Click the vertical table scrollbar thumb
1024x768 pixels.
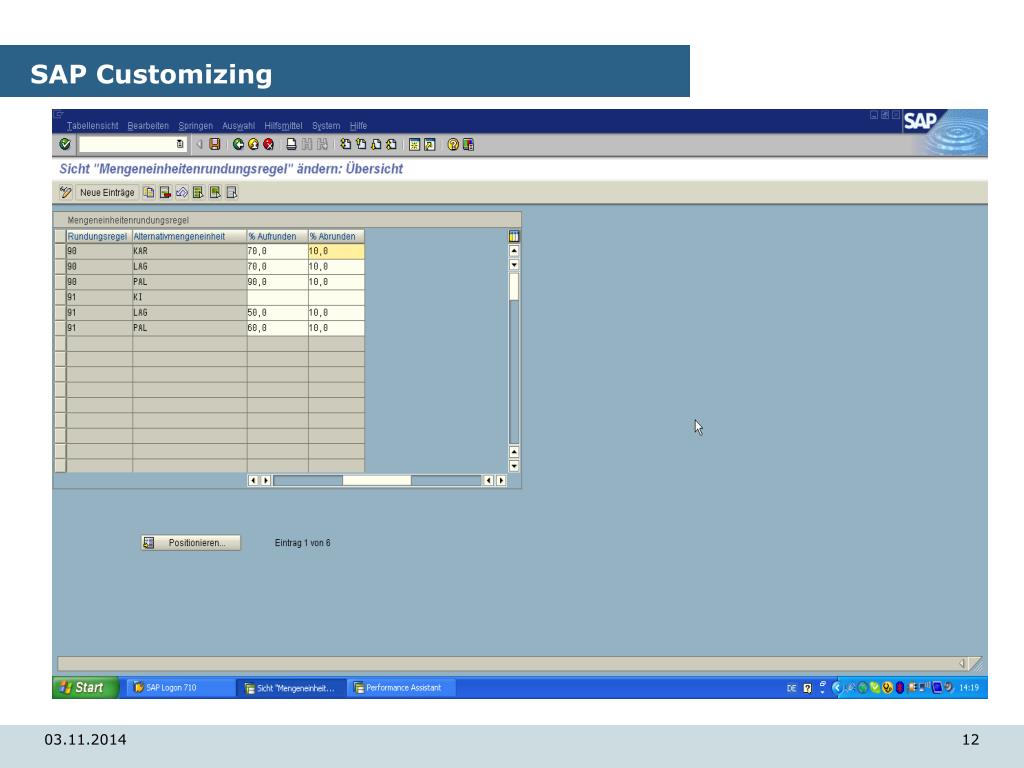pyautogui.click(x=514, y=287)
